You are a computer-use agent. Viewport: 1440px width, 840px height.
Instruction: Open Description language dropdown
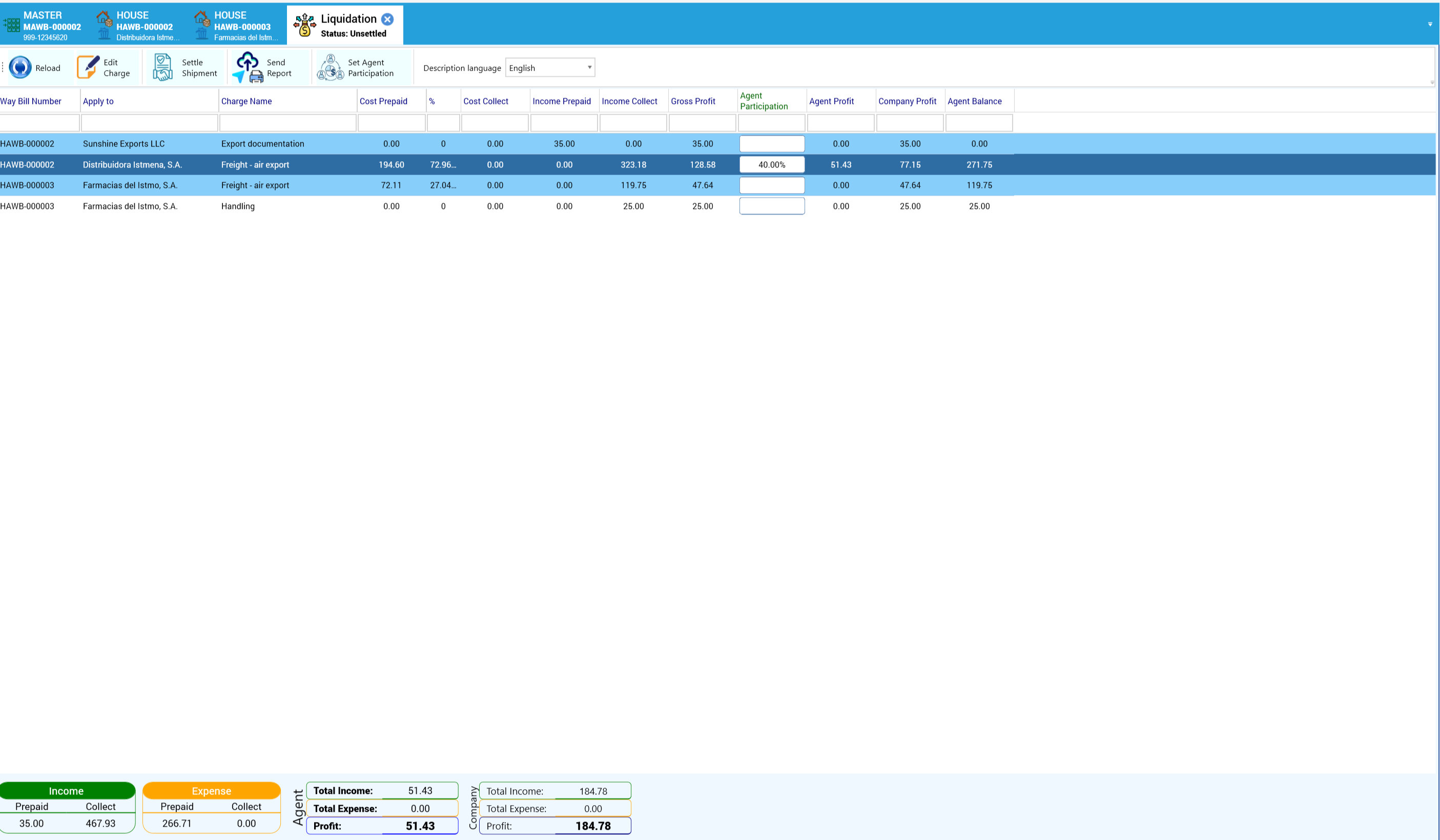point(550,68)
